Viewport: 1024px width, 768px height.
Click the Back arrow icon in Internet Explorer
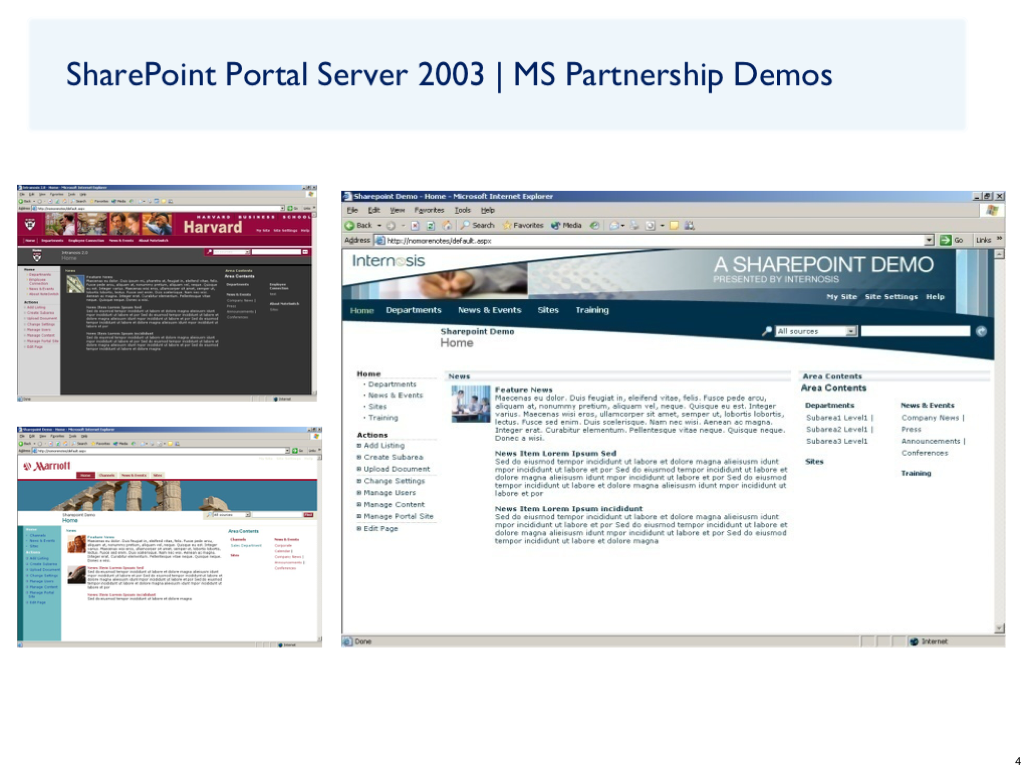click(x=349, y=225)
